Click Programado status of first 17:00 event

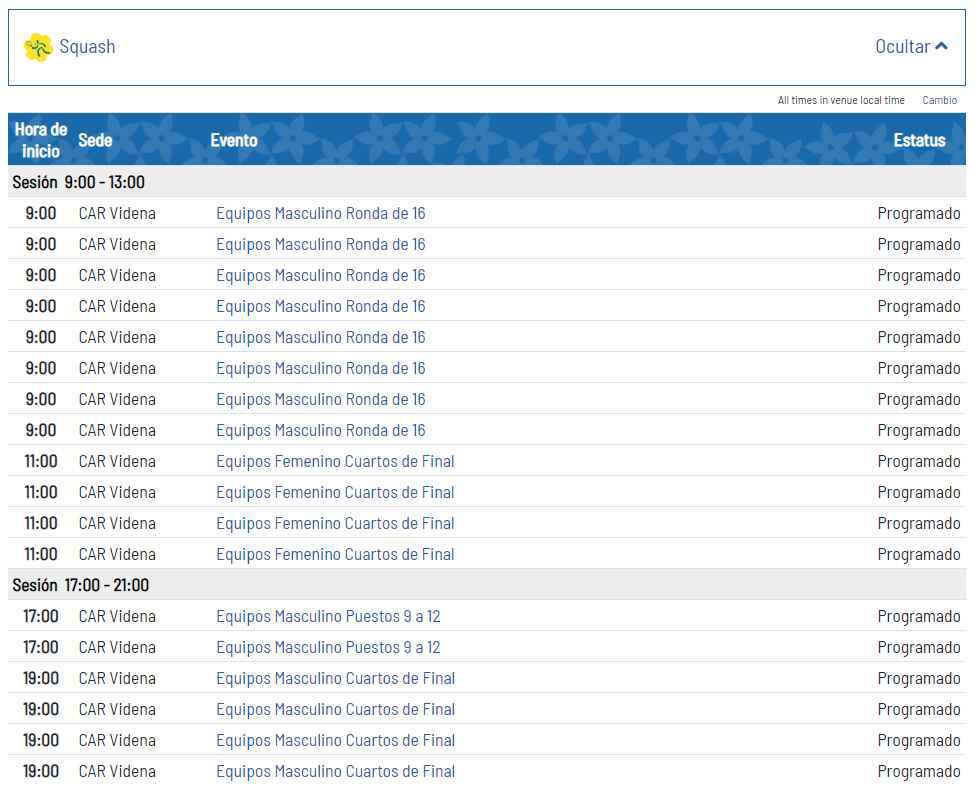click(x=918, y=616)
